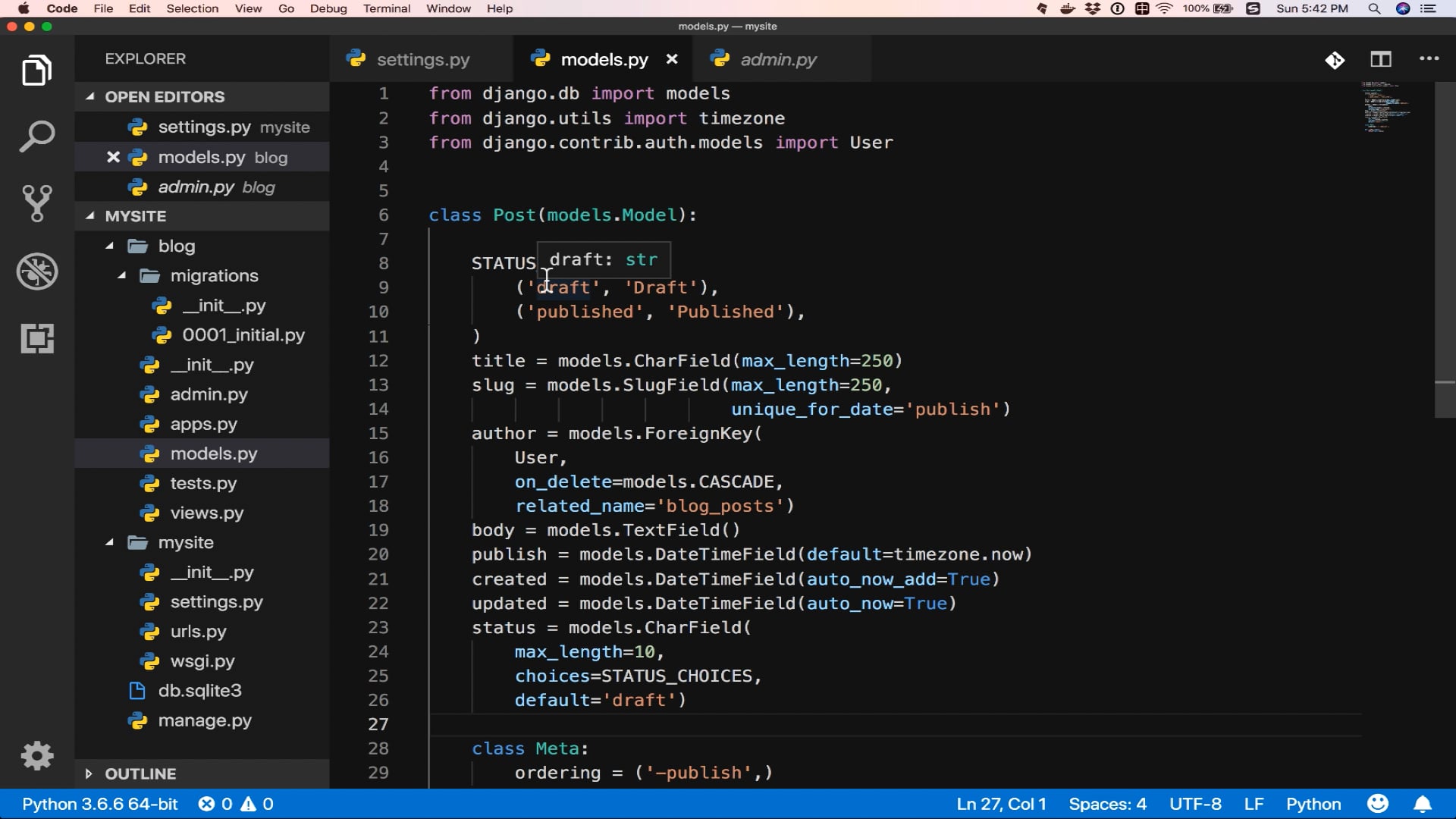Change the Spaces: 4 indentation setting

(x=1107, y=804)
